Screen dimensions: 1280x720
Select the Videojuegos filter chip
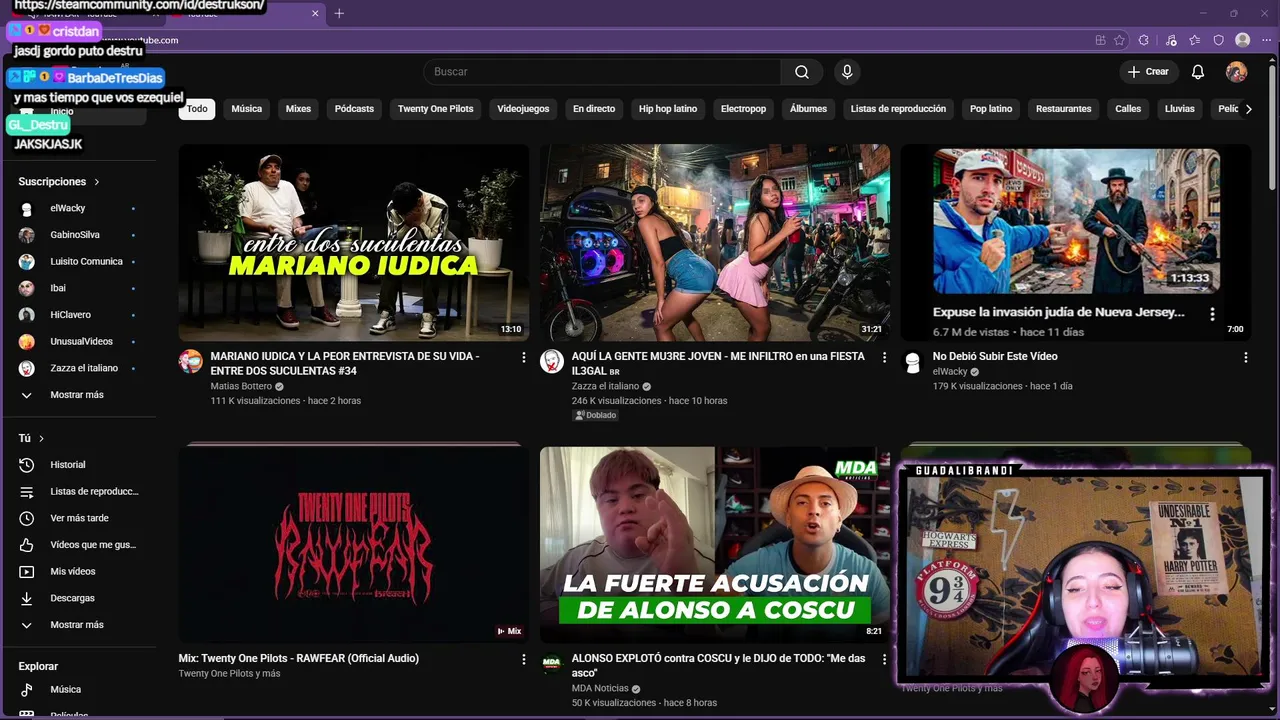523,109
